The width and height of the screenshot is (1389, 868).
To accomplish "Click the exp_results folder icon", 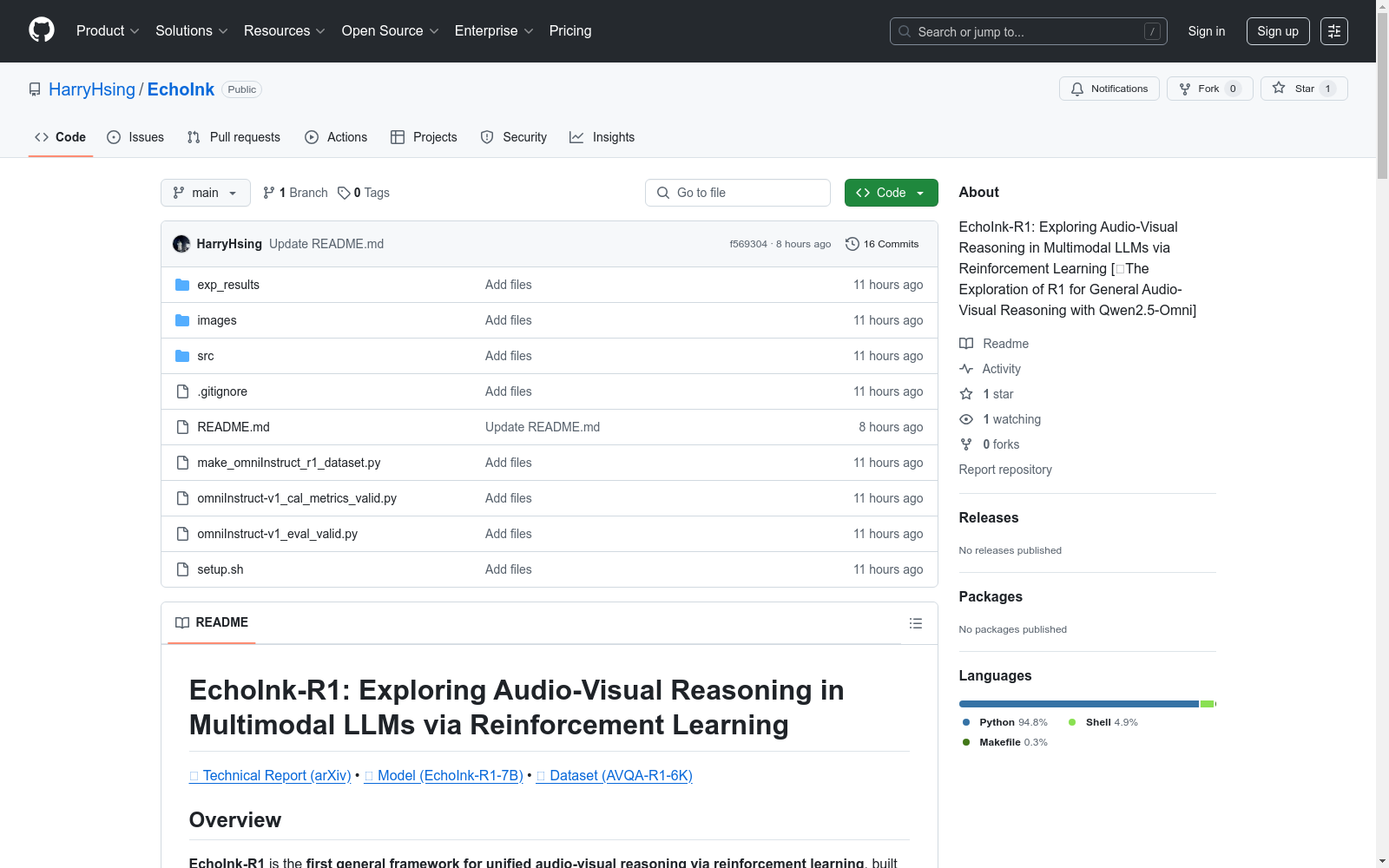I will pyautogui.click(x=182, y=285).
